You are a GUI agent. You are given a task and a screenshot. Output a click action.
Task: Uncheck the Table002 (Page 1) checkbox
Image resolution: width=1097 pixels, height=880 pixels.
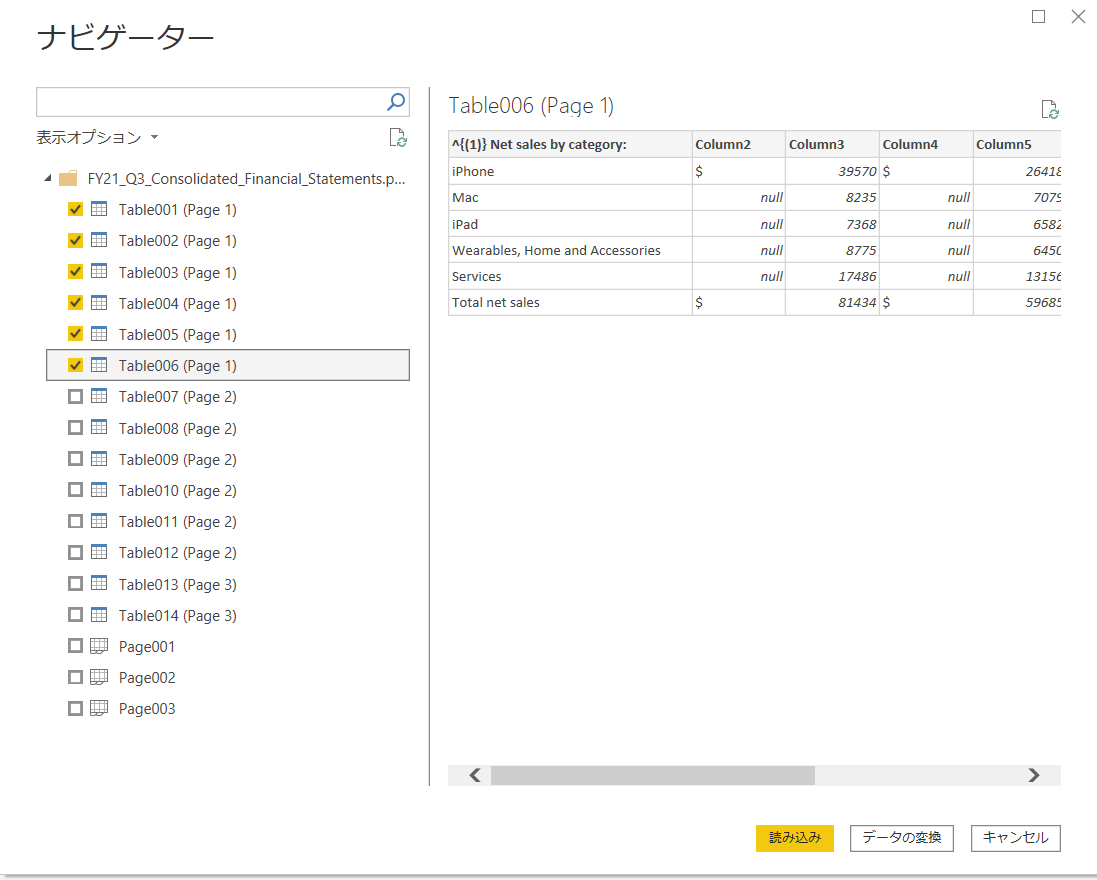pyautogui.click(x=76, y=241)
